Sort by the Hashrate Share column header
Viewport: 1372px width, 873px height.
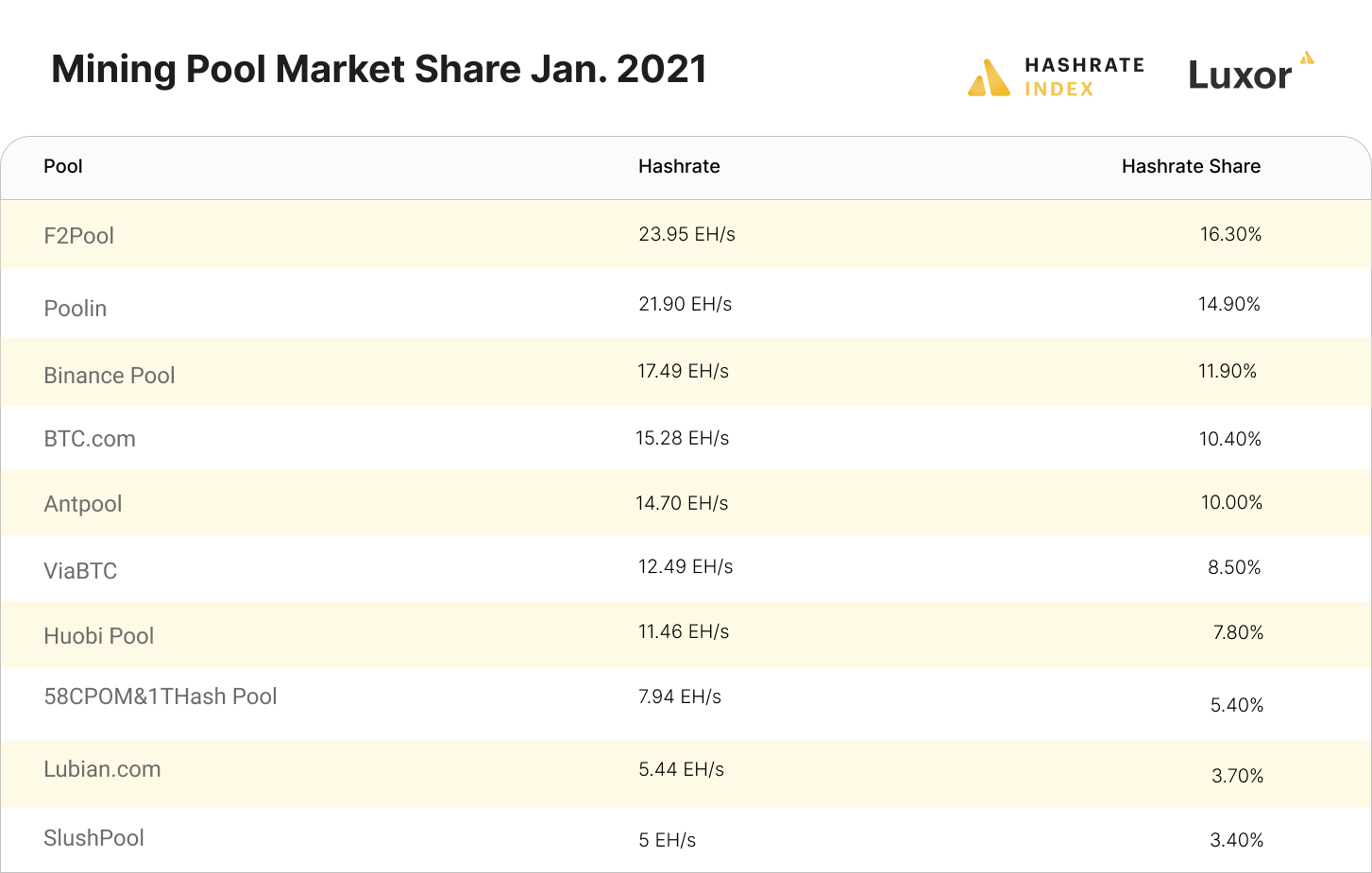pos(1191,166)
